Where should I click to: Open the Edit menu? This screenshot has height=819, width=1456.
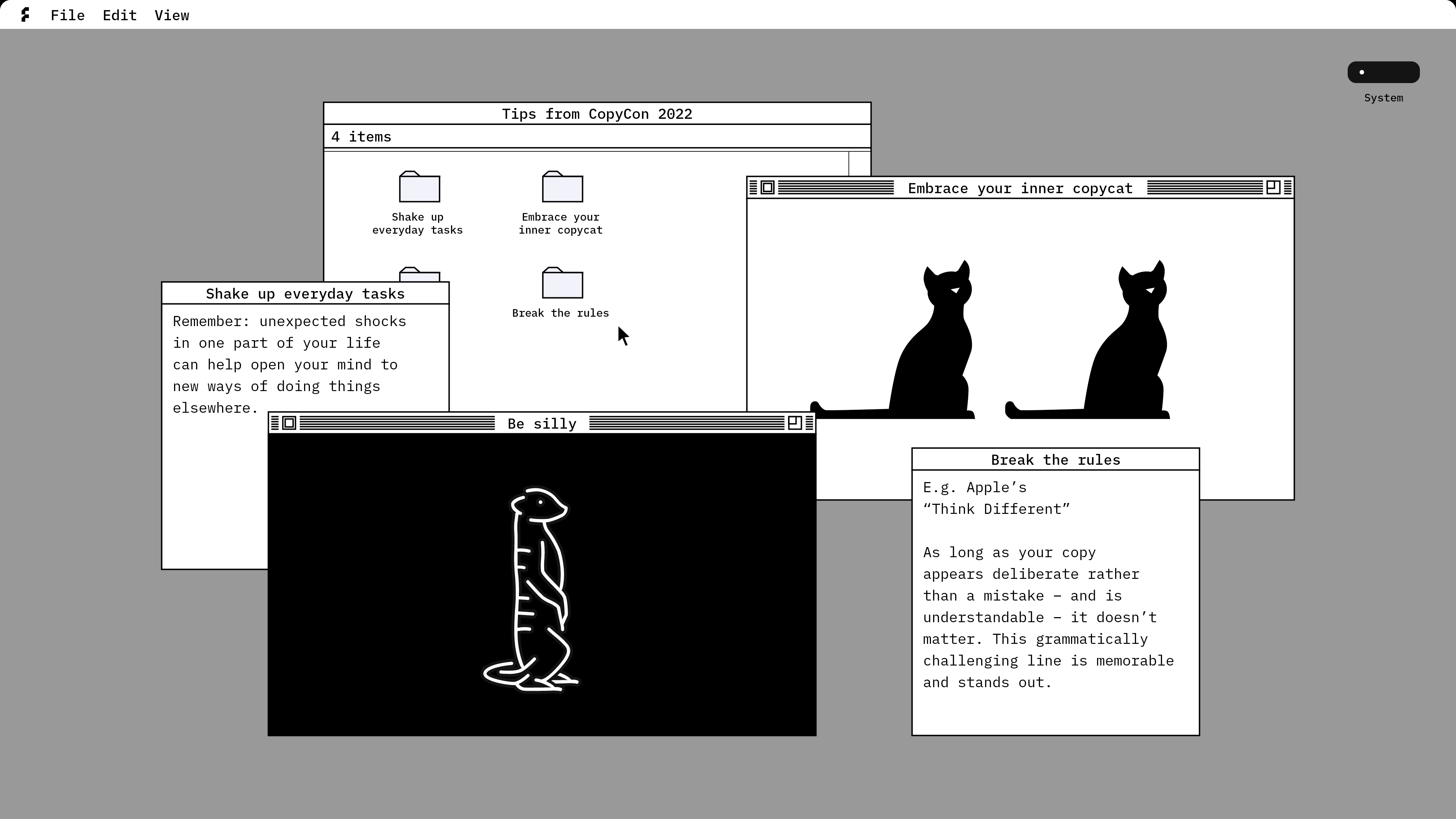click(119, 15)
